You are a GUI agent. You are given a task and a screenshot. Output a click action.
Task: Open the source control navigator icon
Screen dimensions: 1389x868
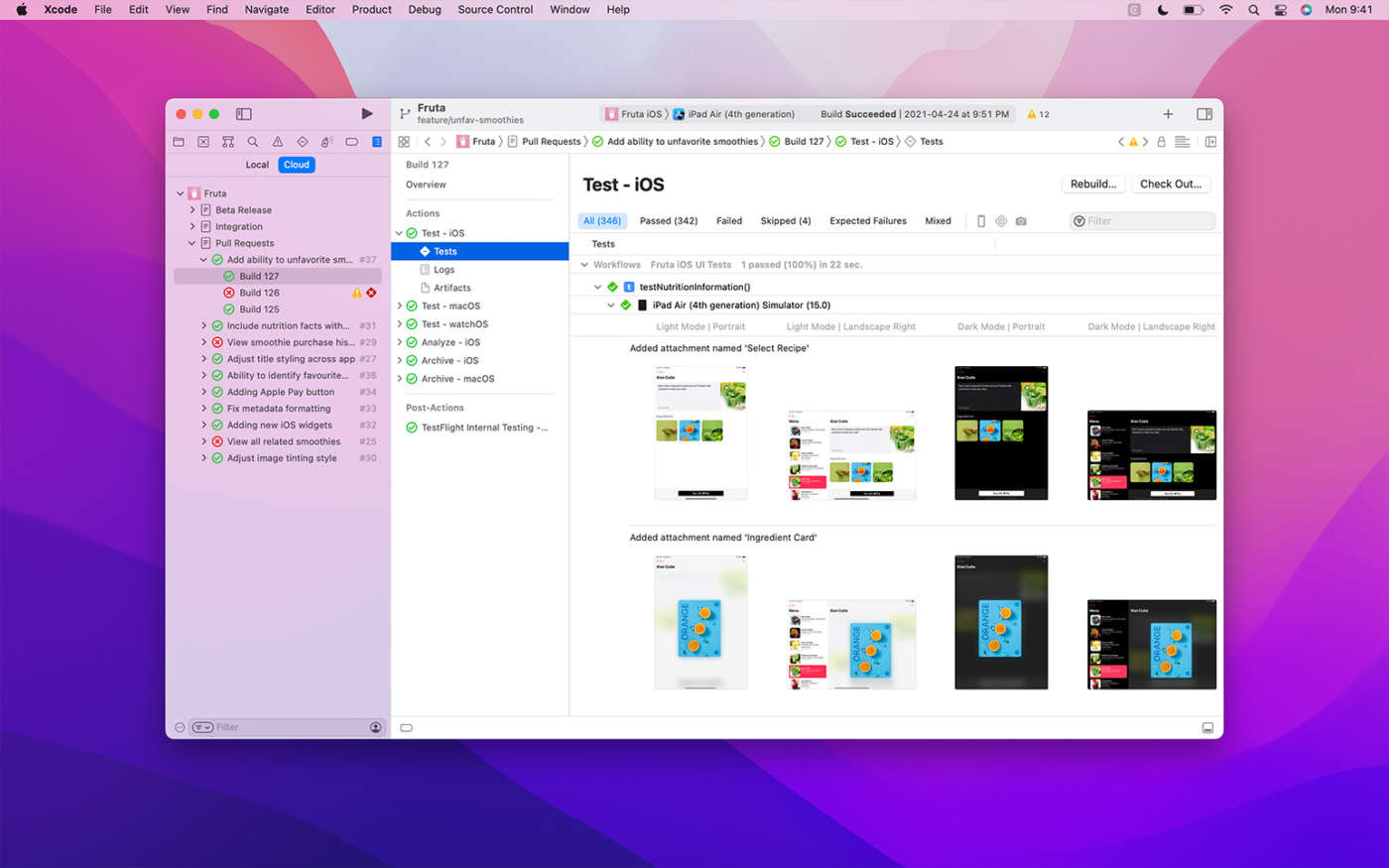pyautogui.click(x=203, y=142)
